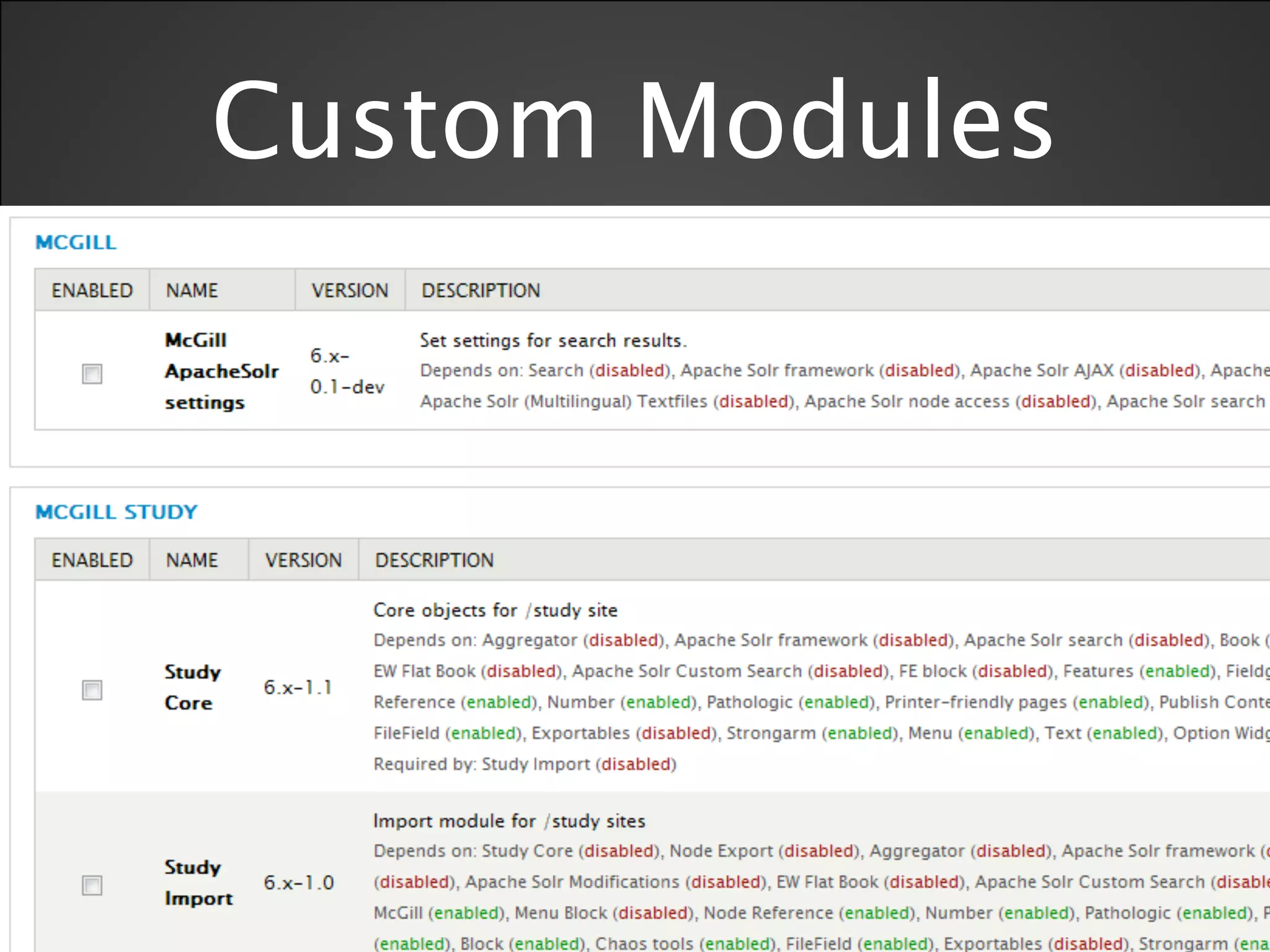This screenshot has height=952, width=1270.
Task: Click 'Apache Solr node access (disabled)' dependency
Action: click(x=951, y=402)
